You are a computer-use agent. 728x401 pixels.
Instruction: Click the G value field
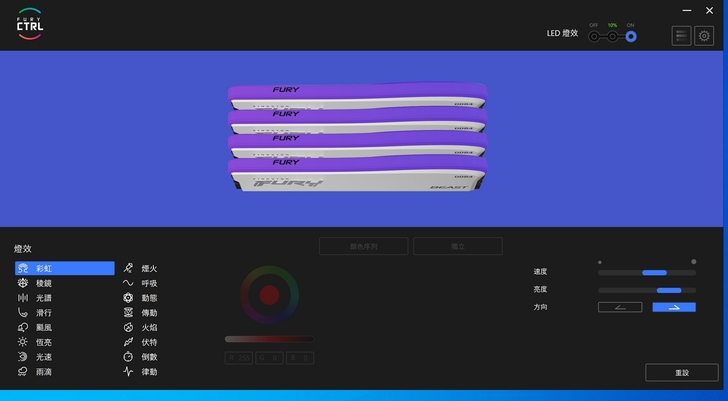tap(269, 358)
